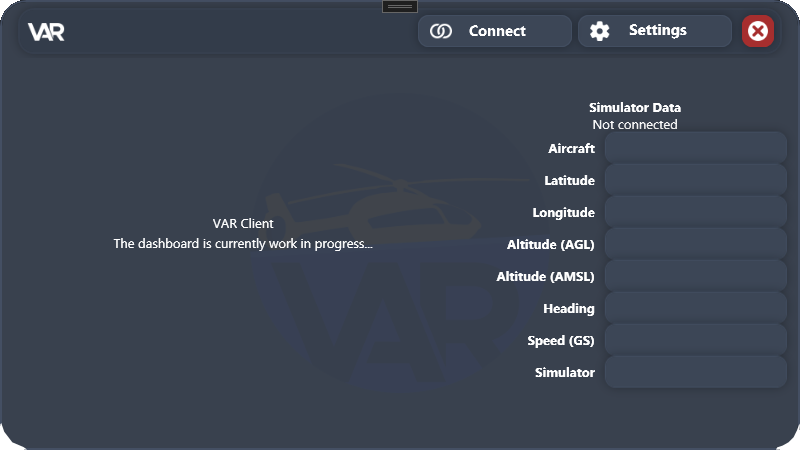Click the Speed (GS) field
800x450 pixels.
(695, 340)
